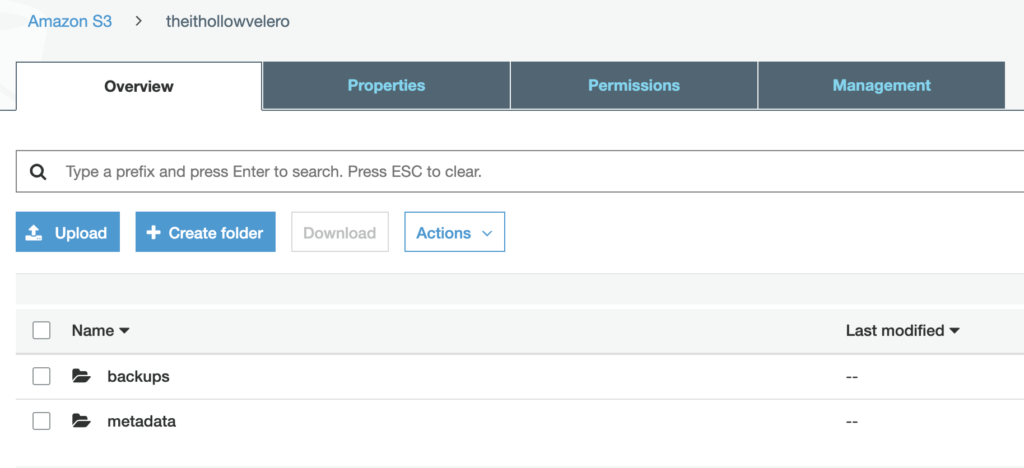The height and width of the screenshot is (468, 1024).
Task: Switch to the Properties tab
Action: [x=386, y=86]
